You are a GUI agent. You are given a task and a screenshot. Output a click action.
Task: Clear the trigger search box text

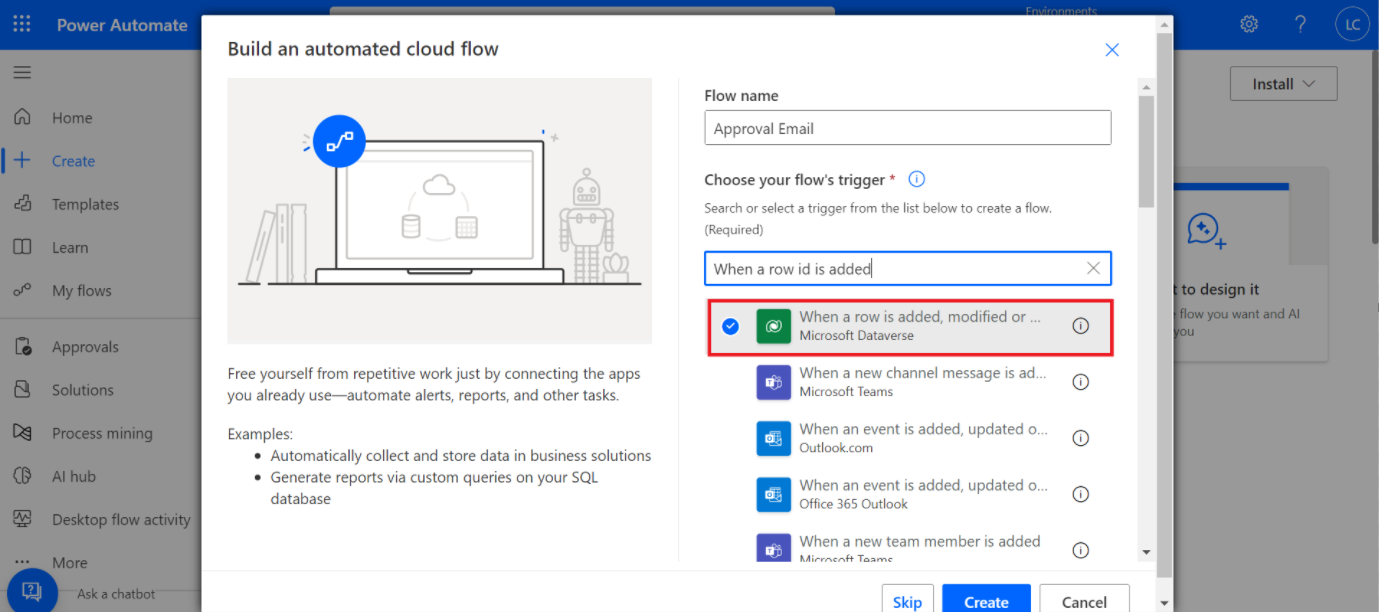1093,268
